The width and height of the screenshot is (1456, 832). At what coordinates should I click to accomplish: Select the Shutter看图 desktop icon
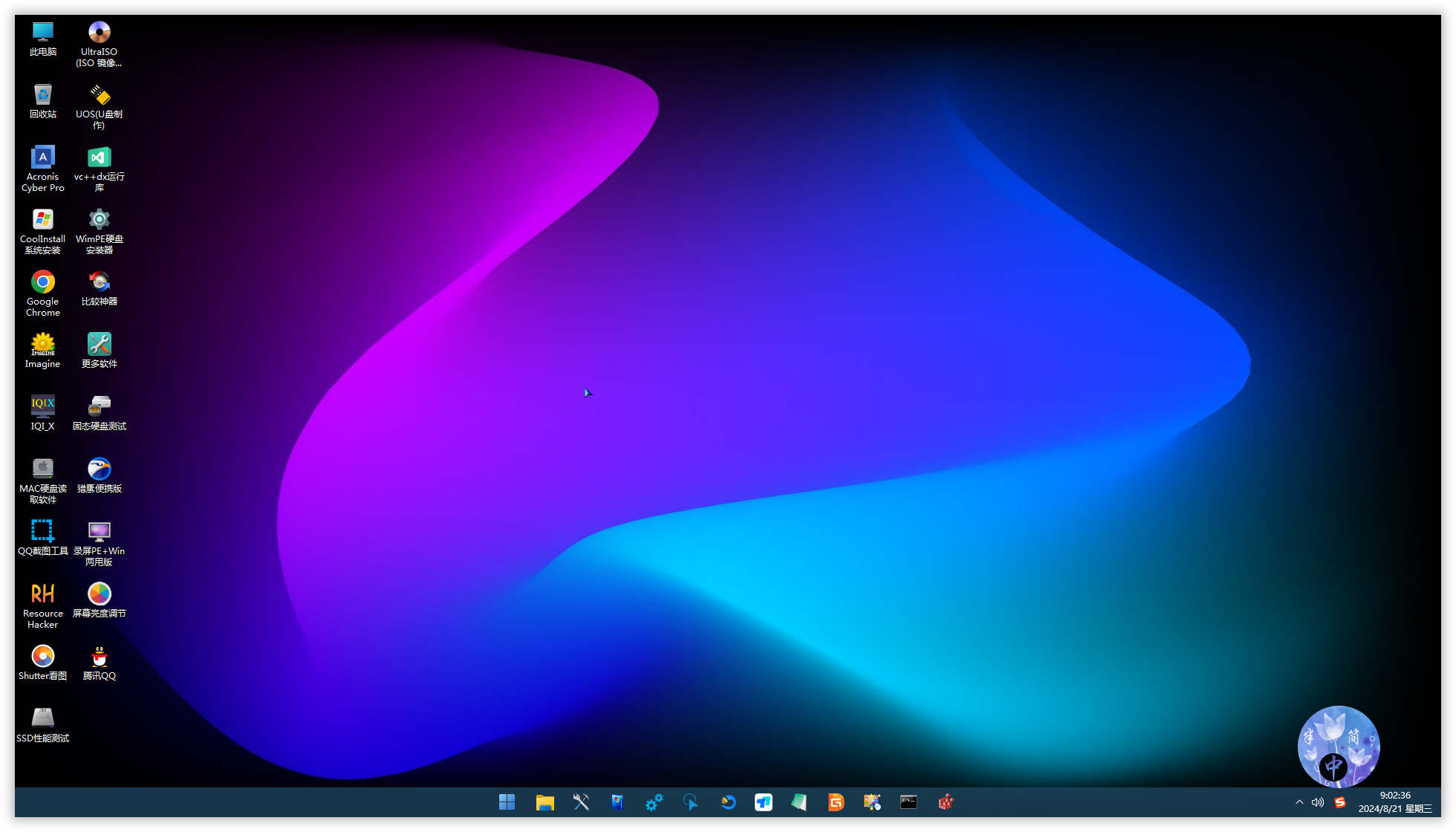click(43, 663)
